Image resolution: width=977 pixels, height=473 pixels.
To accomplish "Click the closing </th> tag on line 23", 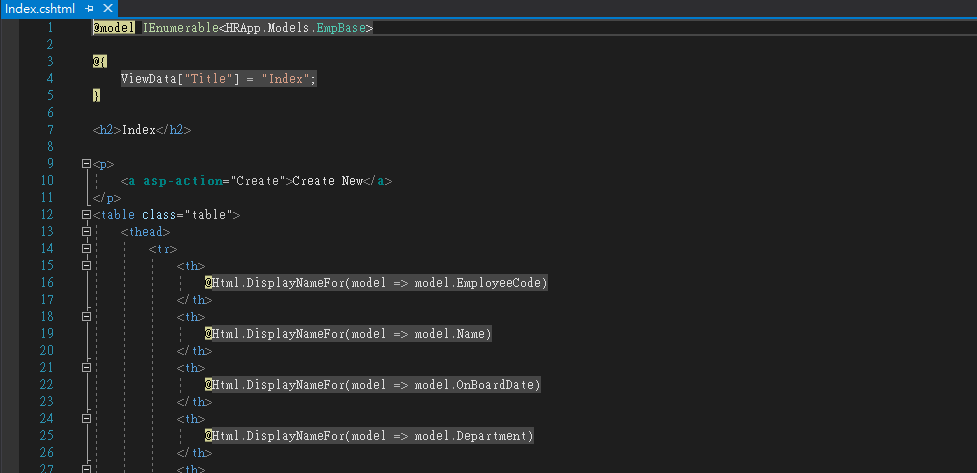I will [x=194, y=402].
